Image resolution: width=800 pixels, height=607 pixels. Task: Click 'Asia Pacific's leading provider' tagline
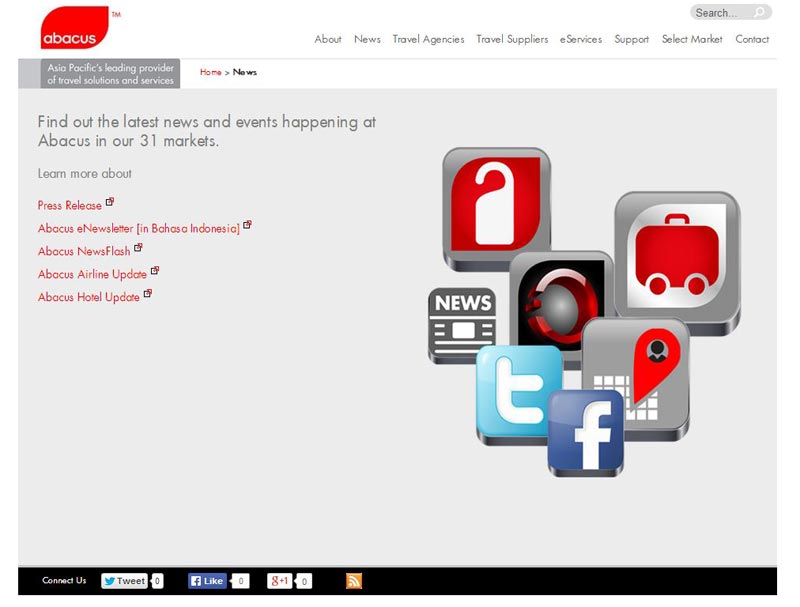click(111, 74)
